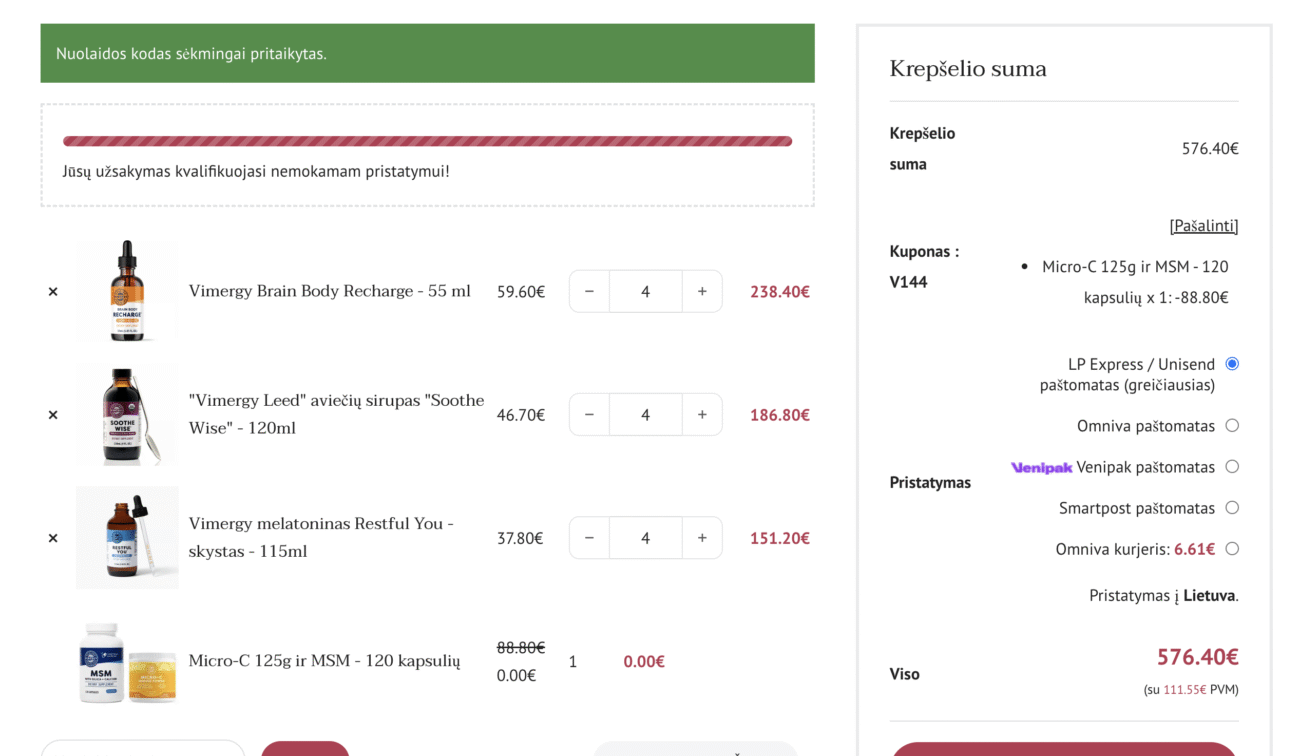Open Vimergy Brain Body Recharge - 55 ml link

(x=330, y=291)
